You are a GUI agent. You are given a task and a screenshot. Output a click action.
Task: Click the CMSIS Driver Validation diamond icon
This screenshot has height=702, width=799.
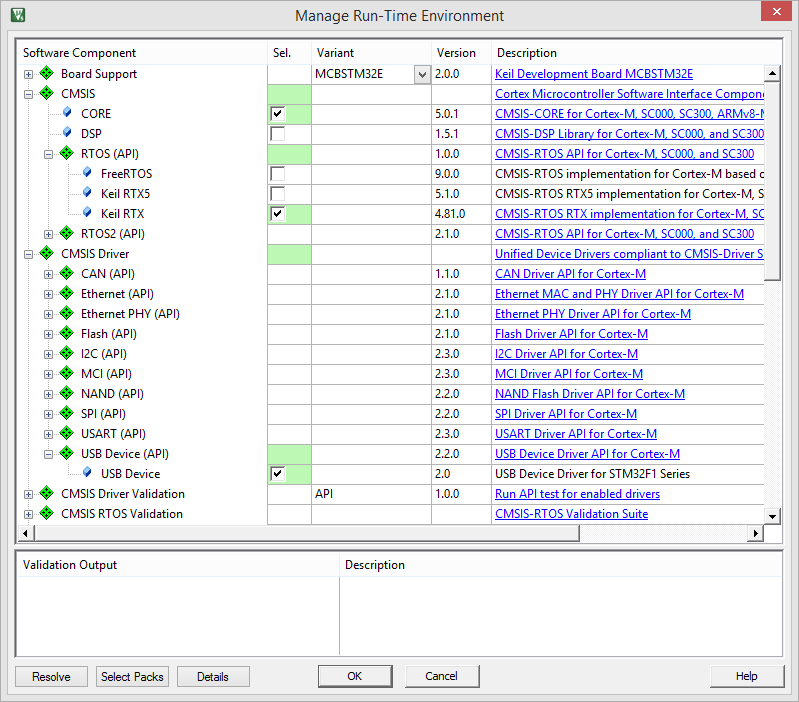click(47, 493)
